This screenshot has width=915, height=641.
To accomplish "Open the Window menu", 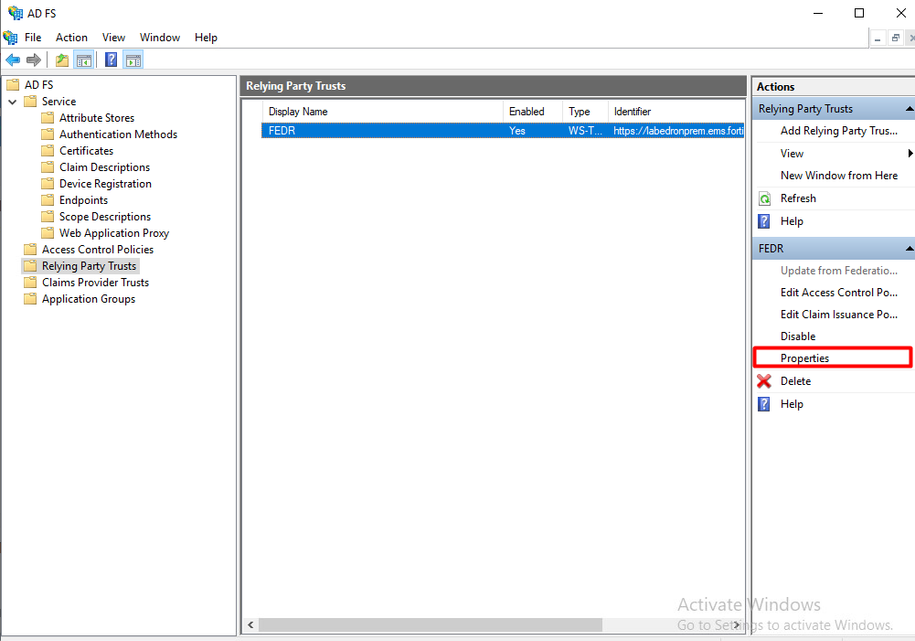I will point(159,37).
